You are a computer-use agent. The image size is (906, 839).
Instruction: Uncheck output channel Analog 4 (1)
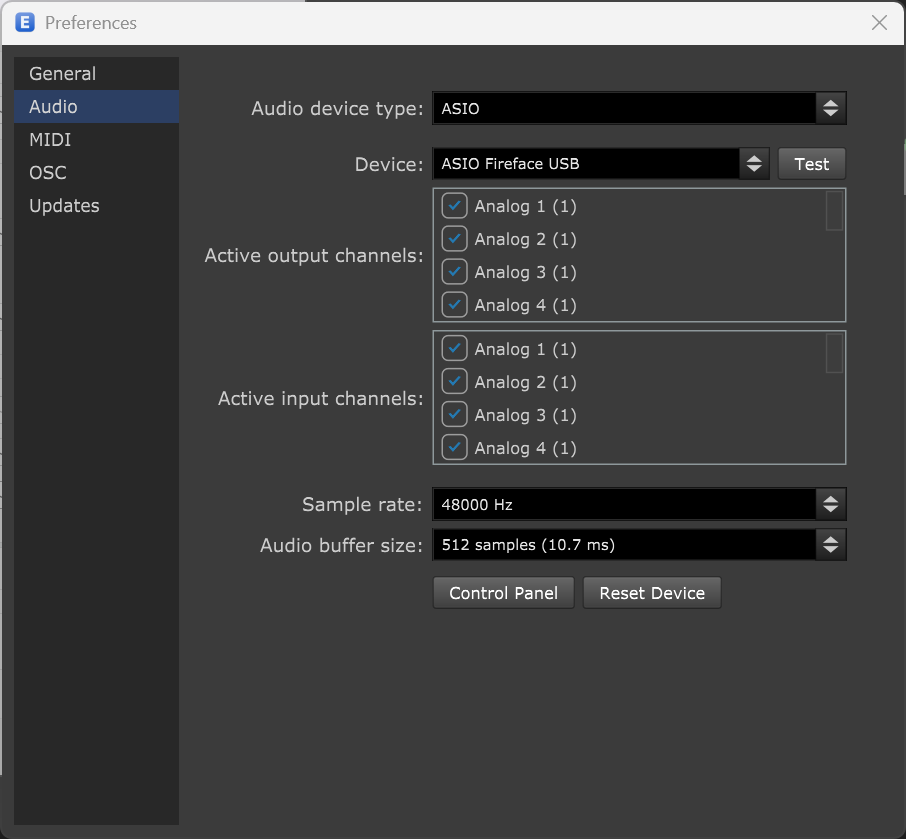click(454, 305)
